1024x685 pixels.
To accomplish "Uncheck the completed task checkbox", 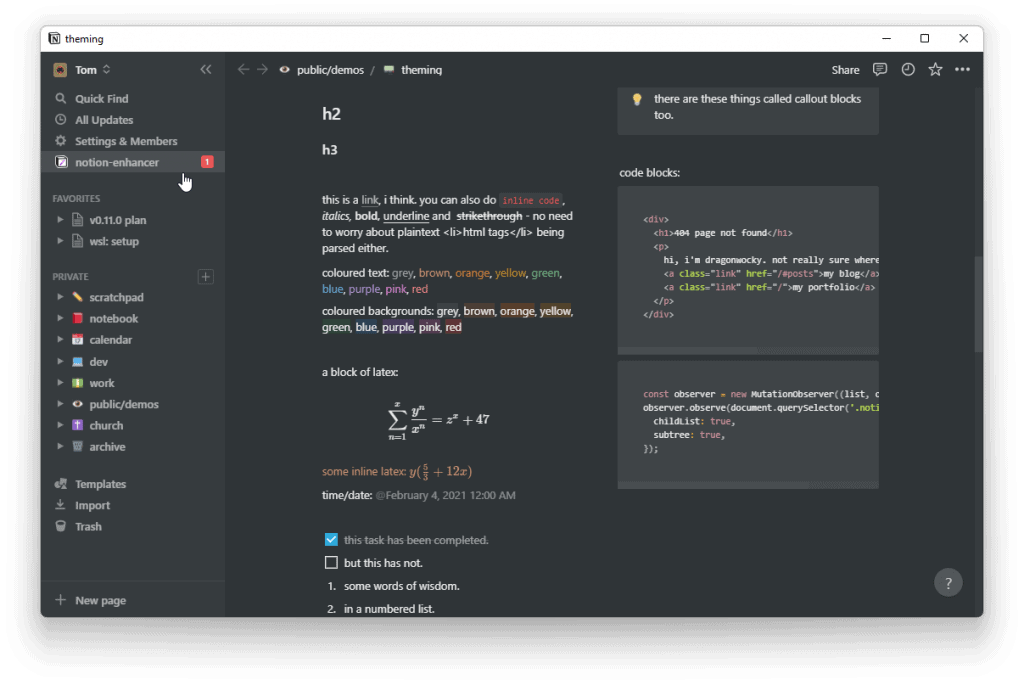I will [x=332, y=540].
